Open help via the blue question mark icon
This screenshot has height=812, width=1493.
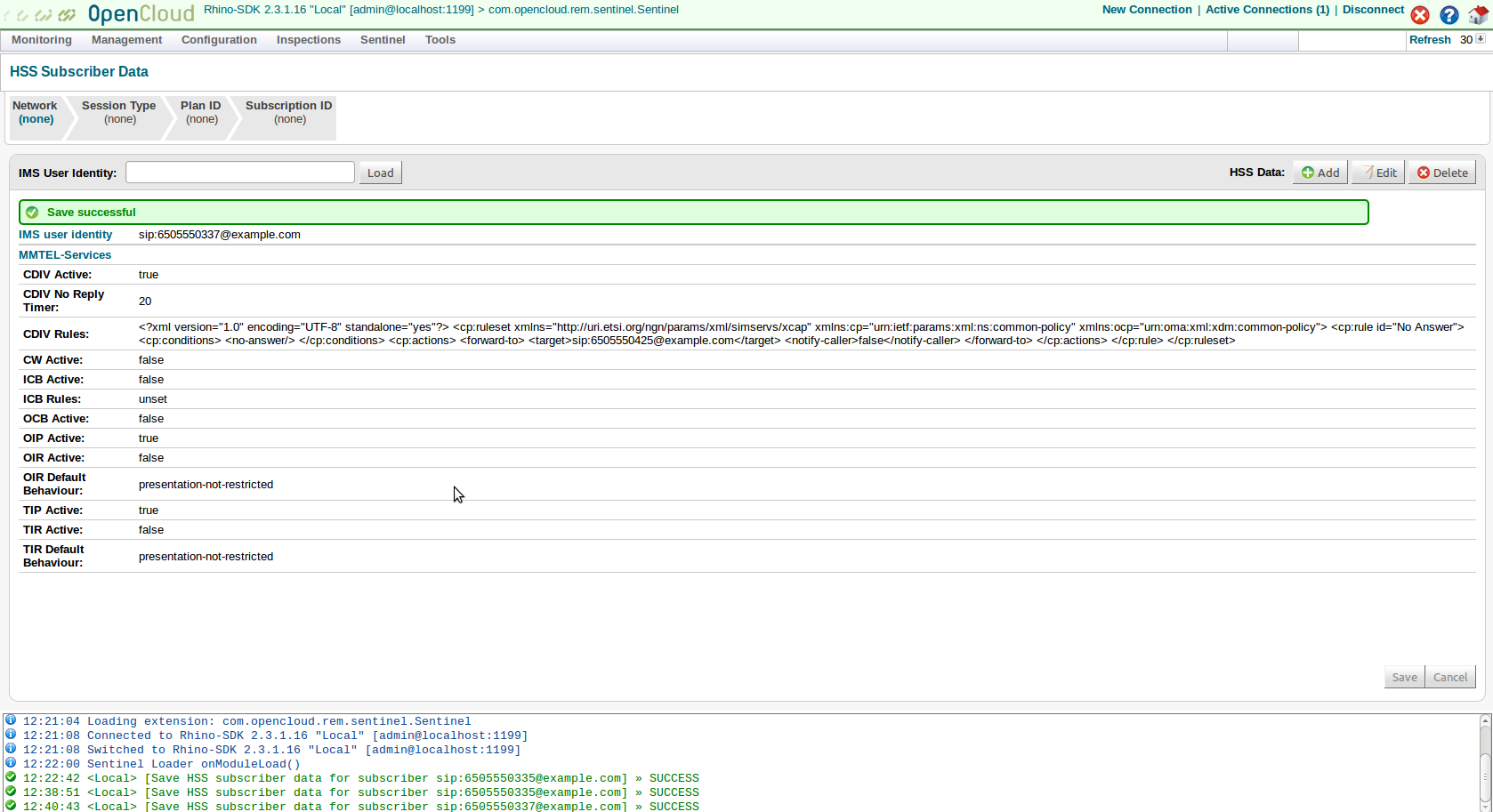[1449, 15]
